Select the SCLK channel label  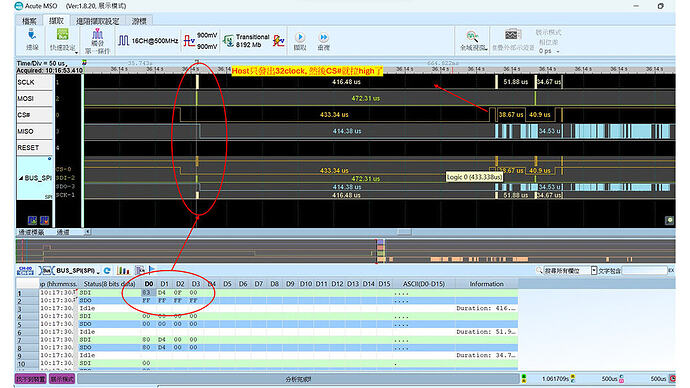34,82
